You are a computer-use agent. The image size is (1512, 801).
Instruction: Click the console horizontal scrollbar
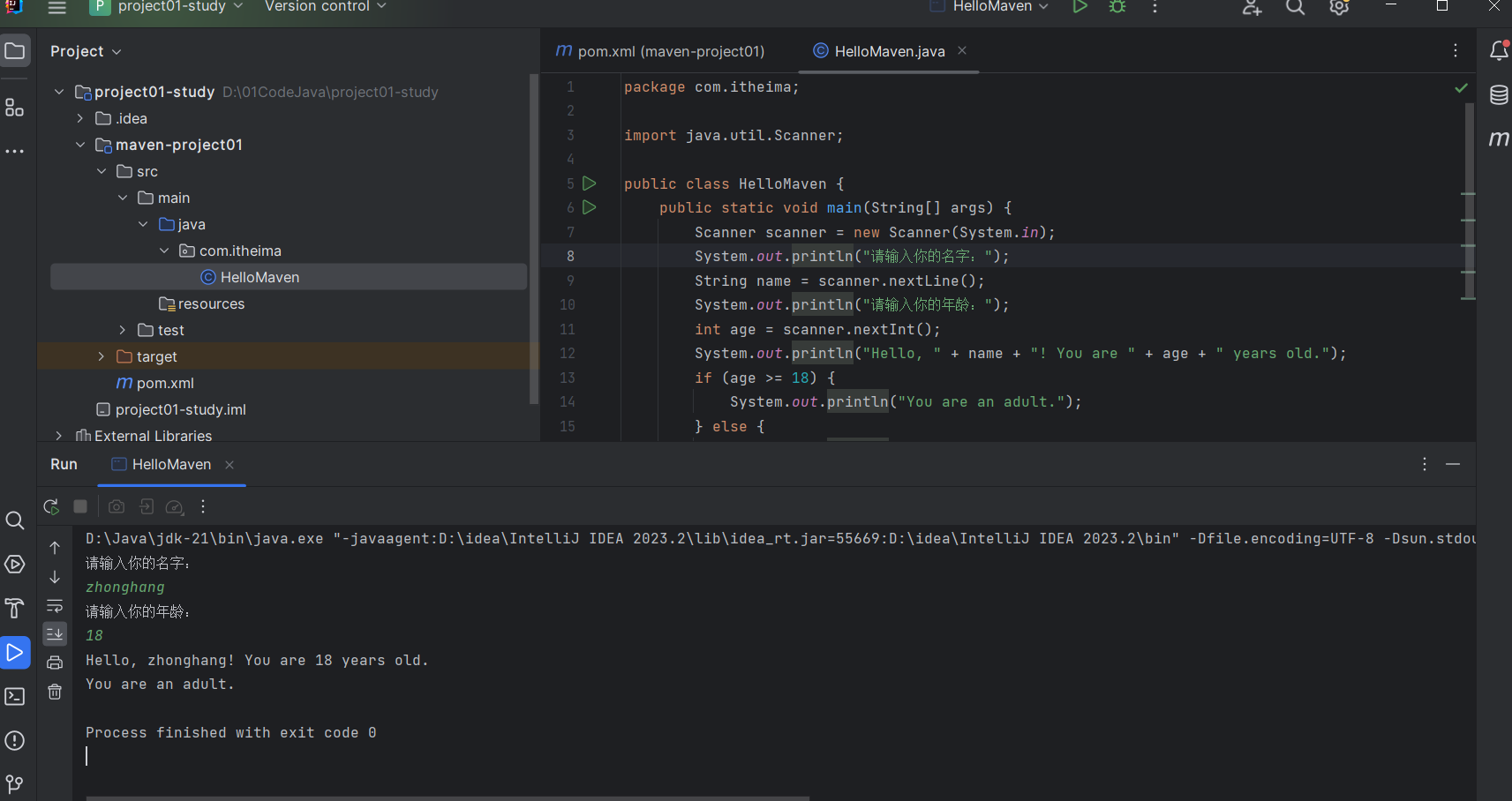click(x=448, y=797)
